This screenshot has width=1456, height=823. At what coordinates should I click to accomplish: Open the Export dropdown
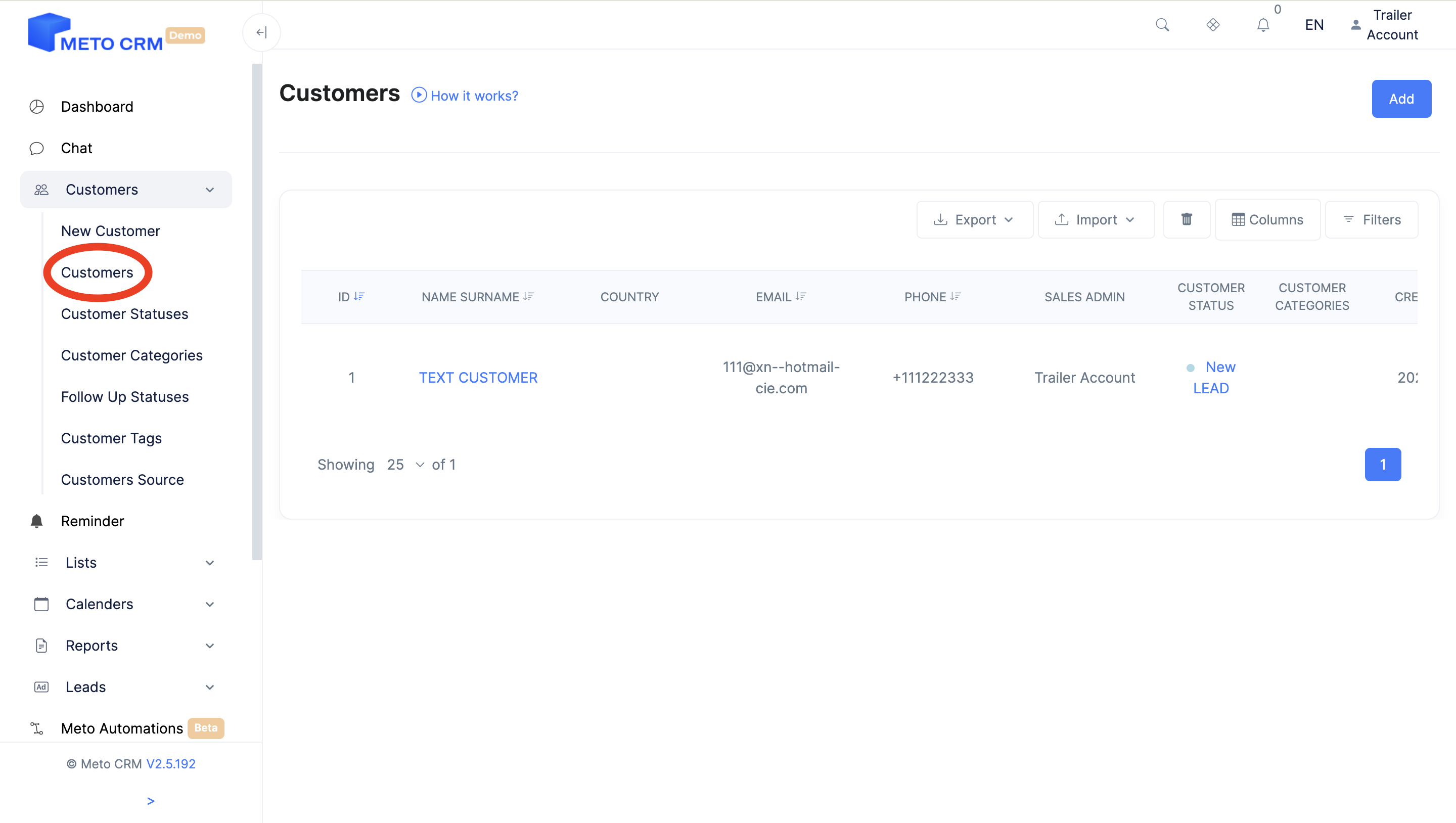tap(974, 219)
